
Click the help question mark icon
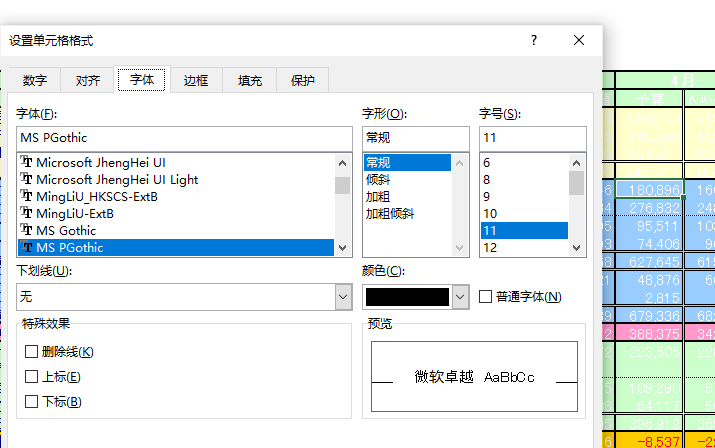534,40
